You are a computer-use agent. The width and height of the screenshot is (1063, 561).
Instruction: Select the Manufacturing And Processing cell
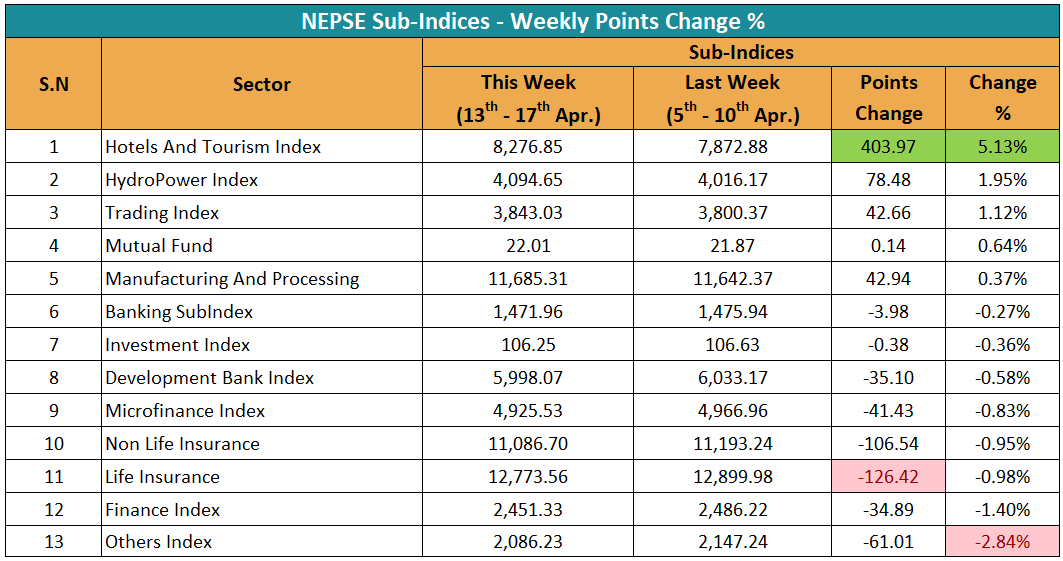click(x=232, y=279)
